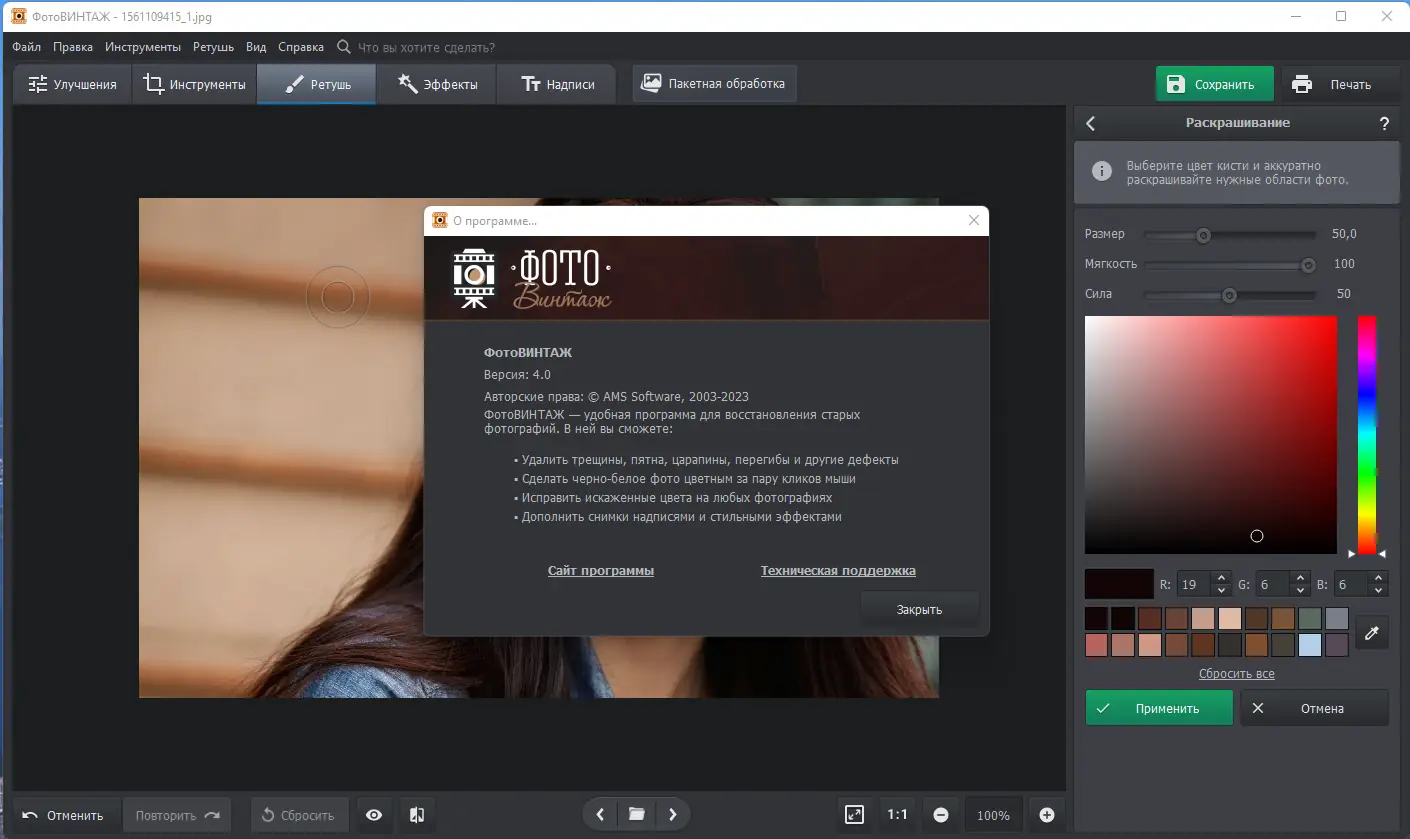Image resolution: width=1410 pixels, height=839 pixels.
Task: Click the B value input field
Action: click(1352, 584)
